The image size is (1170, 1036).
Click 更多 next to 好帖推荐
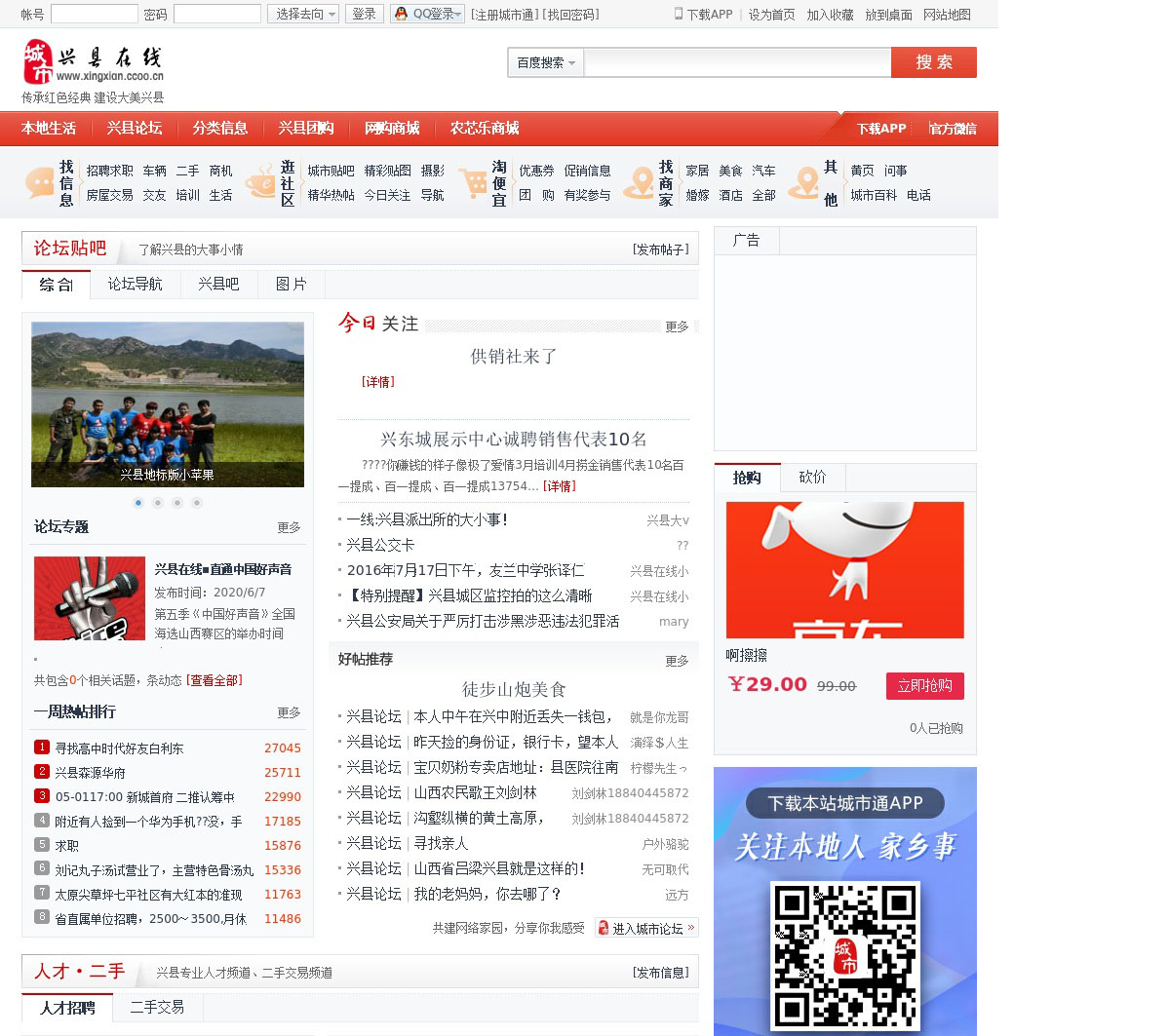pos(677,661)
